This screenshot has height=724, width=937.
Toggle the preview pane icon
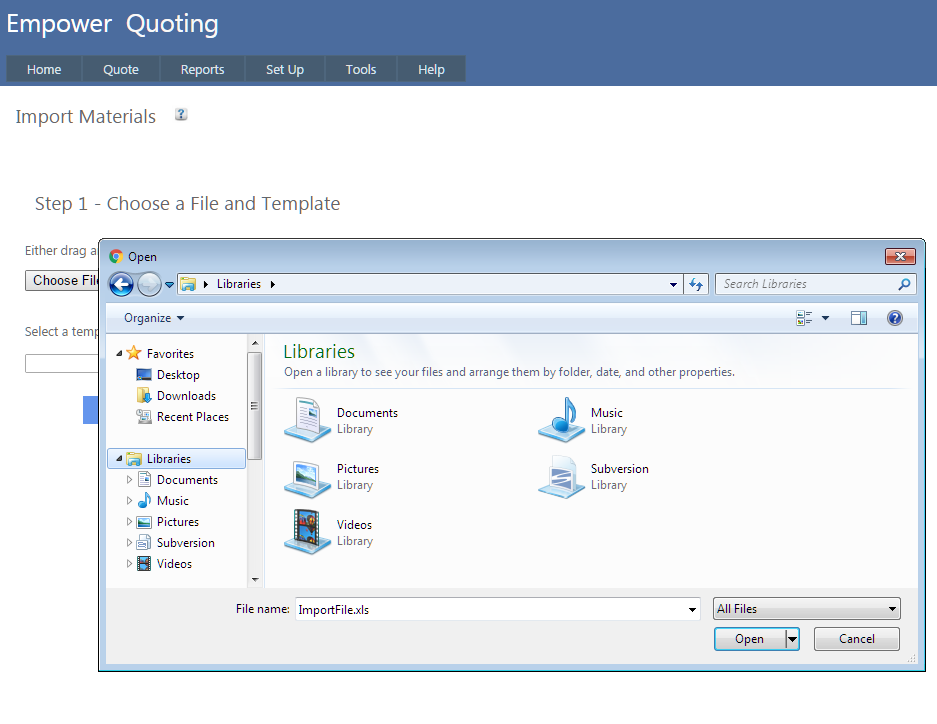858,318
